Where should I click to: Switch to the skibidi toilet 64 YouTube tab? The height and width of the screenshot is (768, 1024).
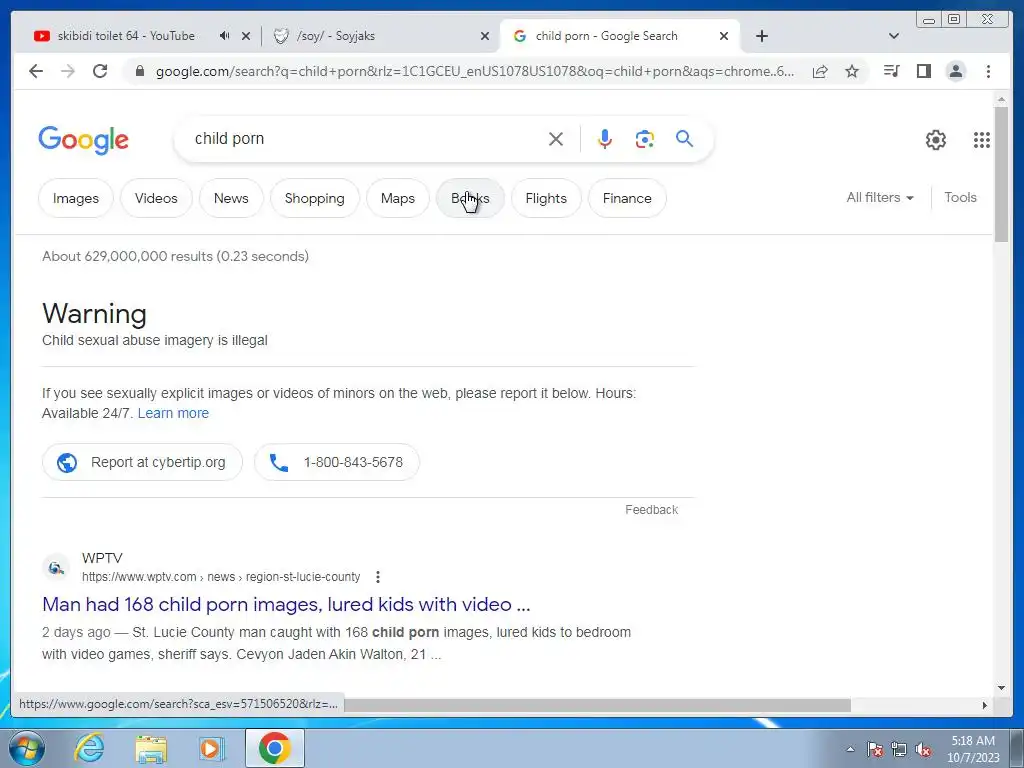[x=126, y=36]
